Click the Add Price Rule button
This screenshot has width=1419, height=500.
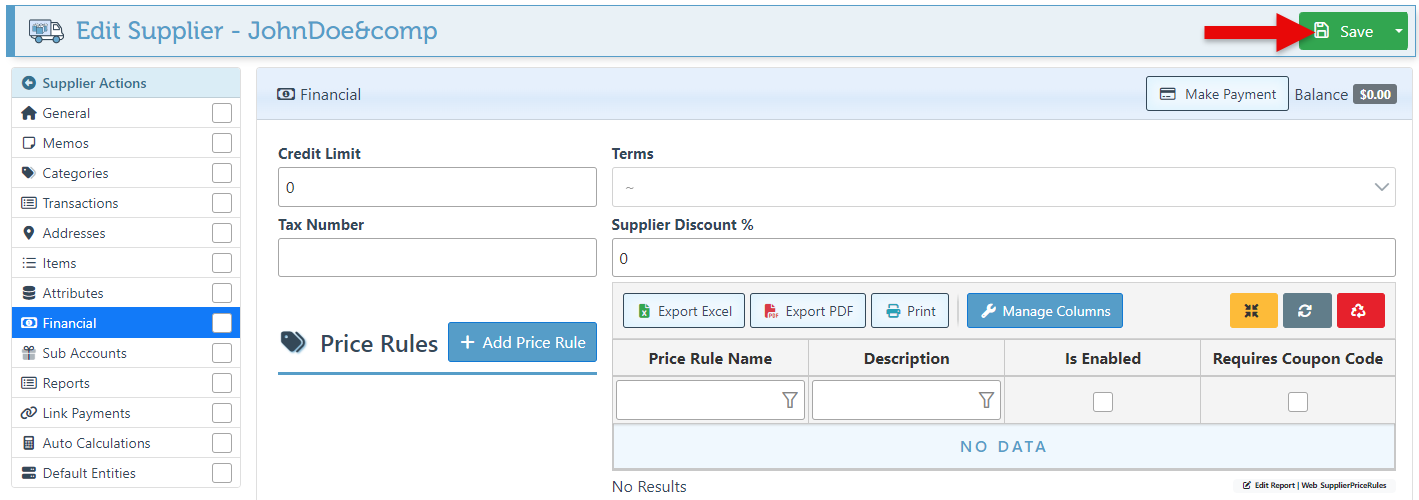pos(522,342)
